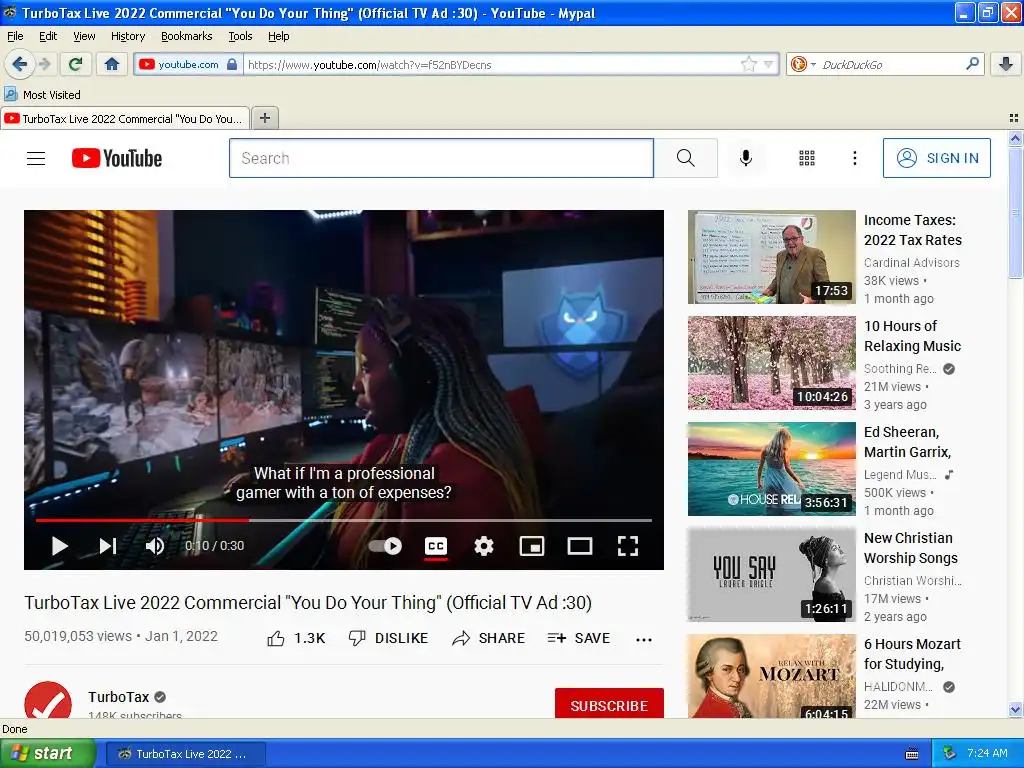1024x768 pixels.
Task: Play the video with the play button
Action: point(59,546)
